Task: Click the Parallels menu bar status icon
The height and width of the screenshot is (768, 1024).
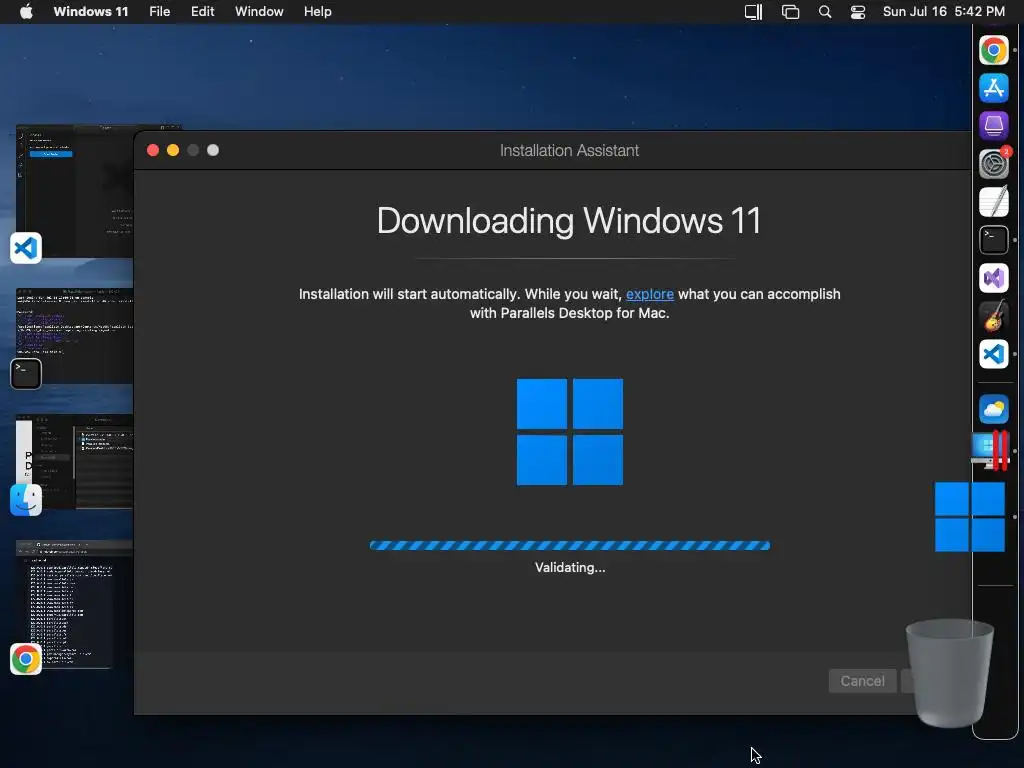Action: (x=753, y=12)
